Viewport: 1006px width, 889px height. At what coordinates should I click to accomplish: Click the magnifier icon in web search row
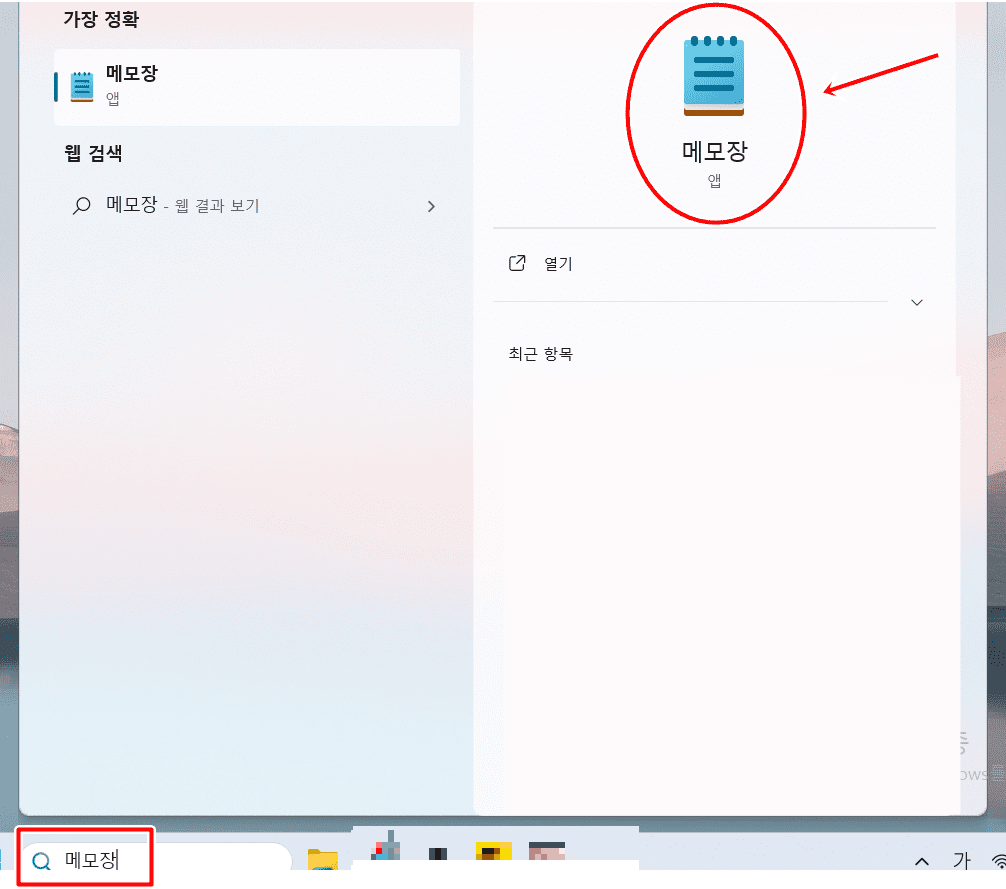tap(81, 206)
